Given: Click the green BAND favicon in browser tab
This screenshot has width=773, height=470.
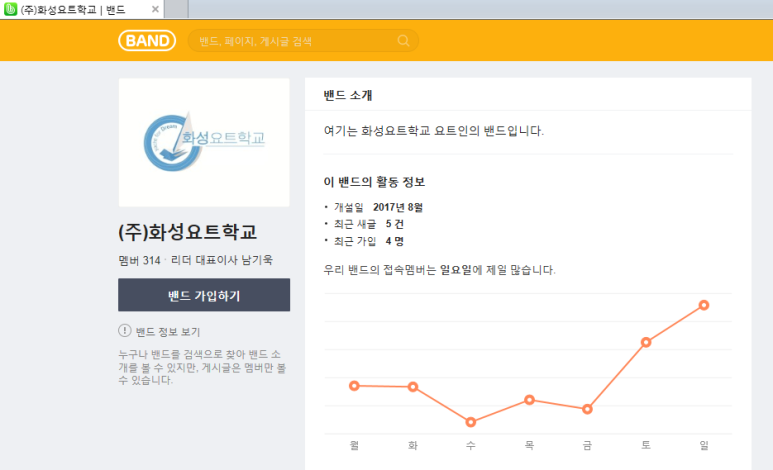Looking at the screenshot, I should 10,9.
